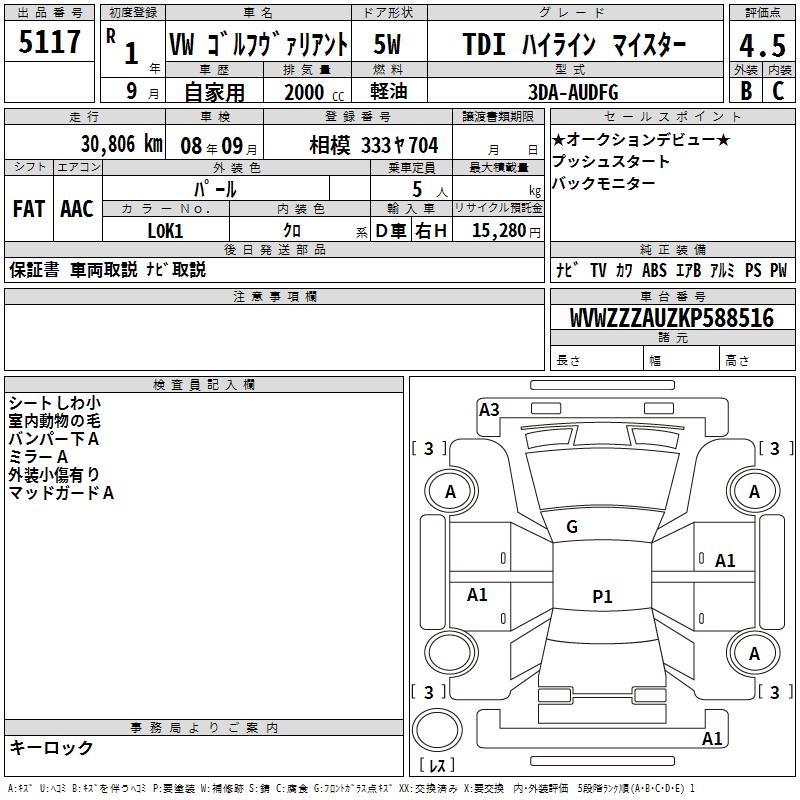Select air conditioner value AAC

click(77, 209)
